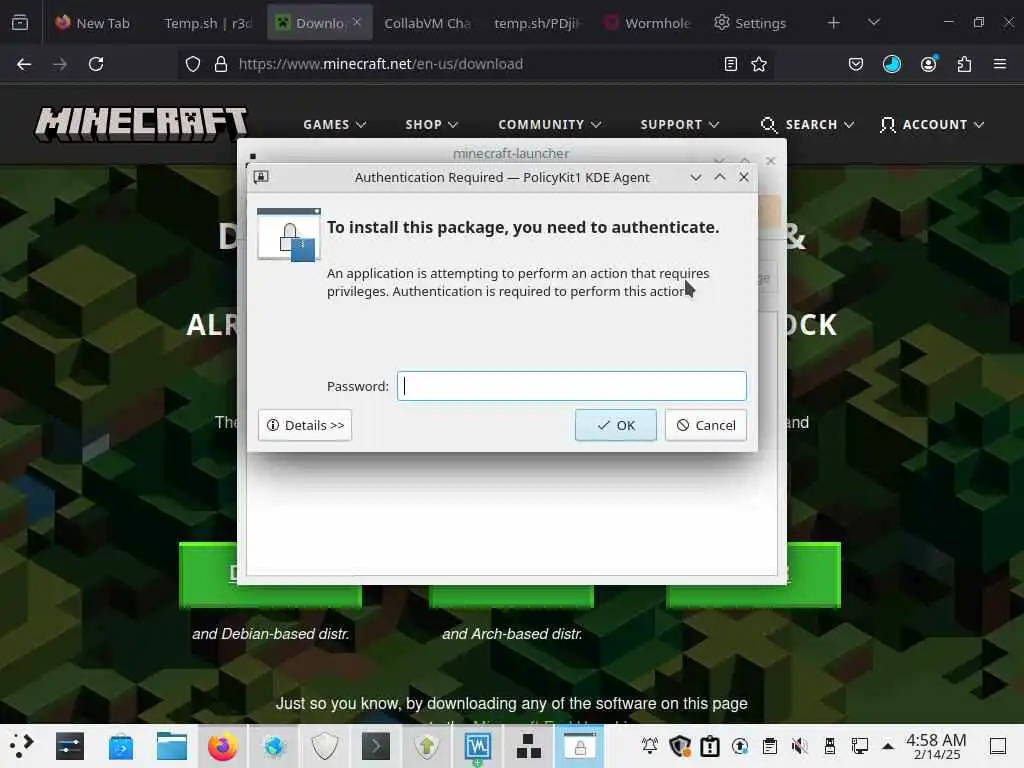Image resolution: width=1024 pixels, height=768 pixels.
Task: Click the three-squares taskbar icon
Action: pos(528,746)
